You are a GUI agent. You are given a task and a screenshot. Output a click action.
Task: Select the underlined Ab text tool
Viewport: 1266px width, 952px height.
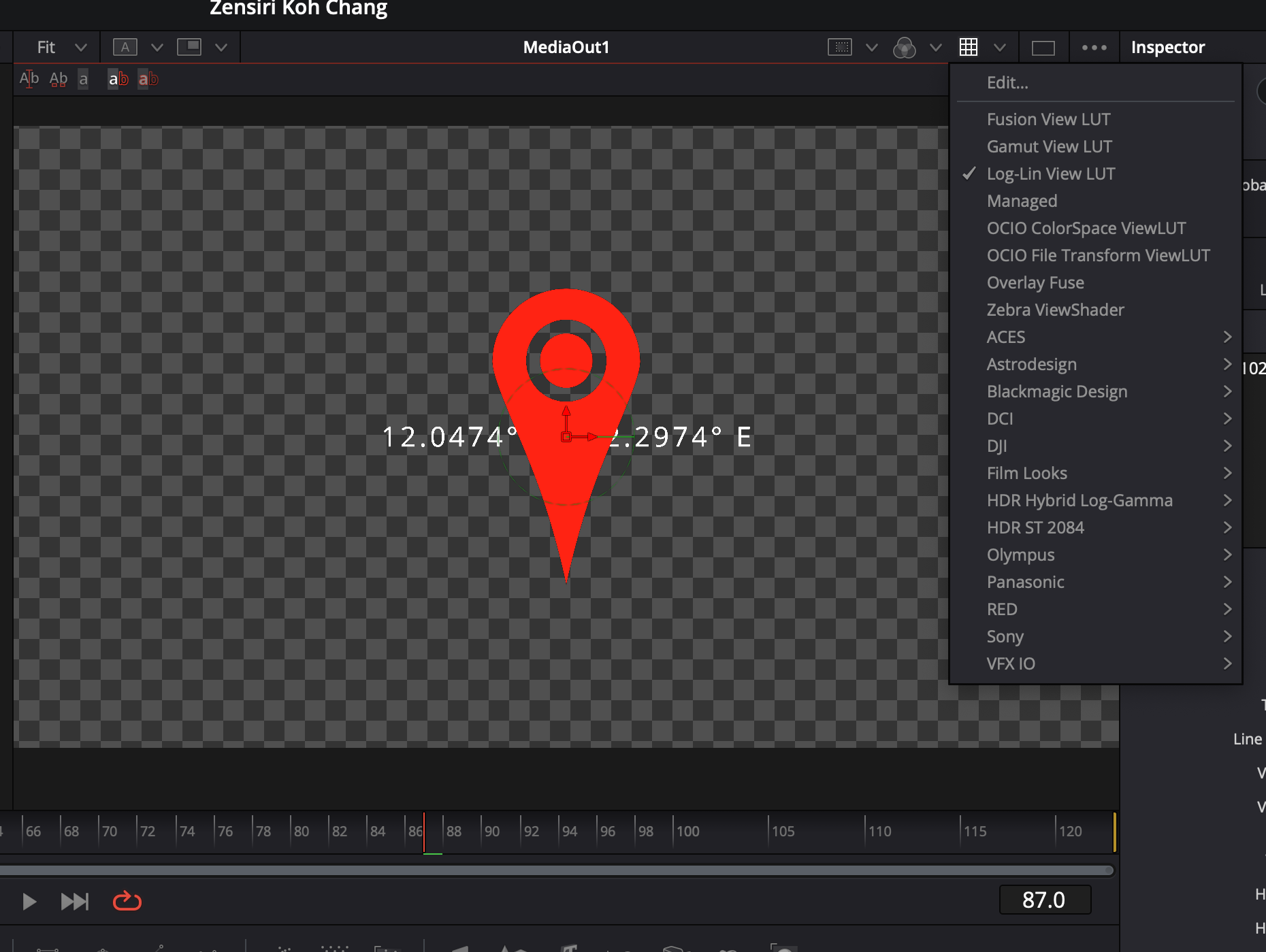click(59, 79)
